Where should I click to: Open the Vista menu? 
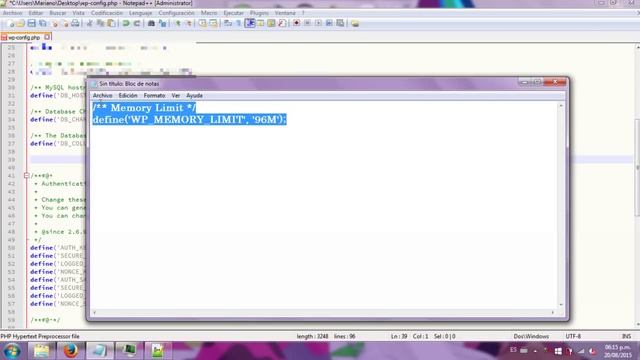(78, 13)
